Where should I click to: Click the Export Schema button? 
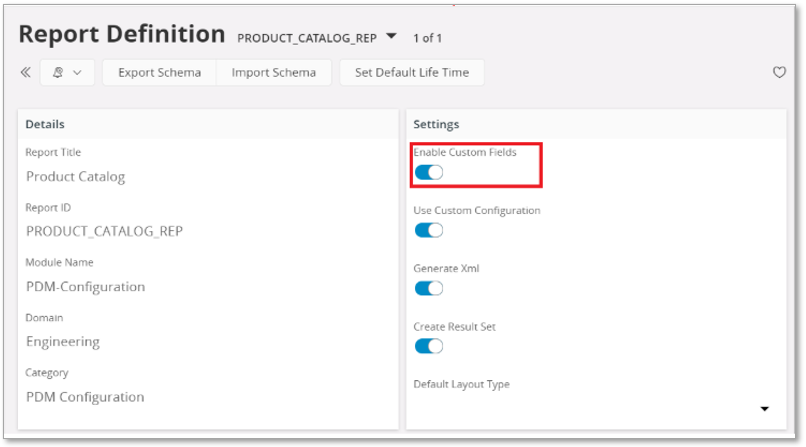pyautogui.click(x=159, y=73)
